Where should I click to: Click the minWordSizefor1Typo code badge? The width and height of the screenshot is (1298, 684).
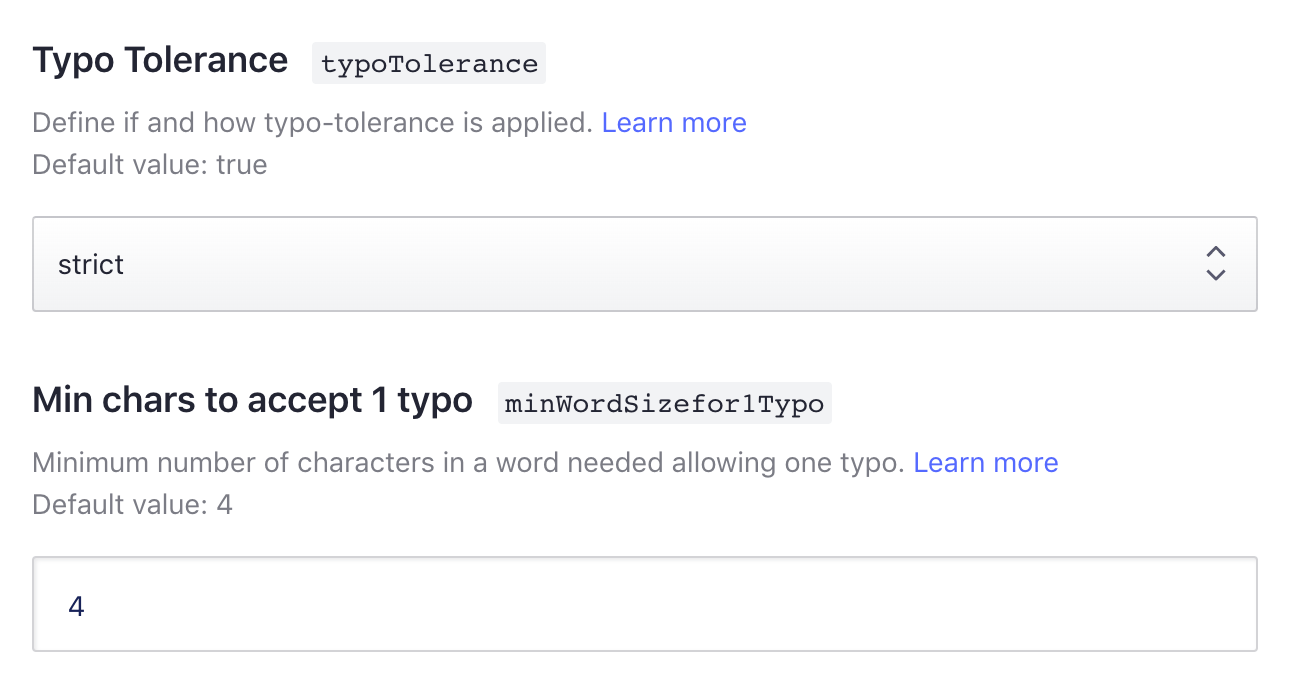click(x=664, y=404)
